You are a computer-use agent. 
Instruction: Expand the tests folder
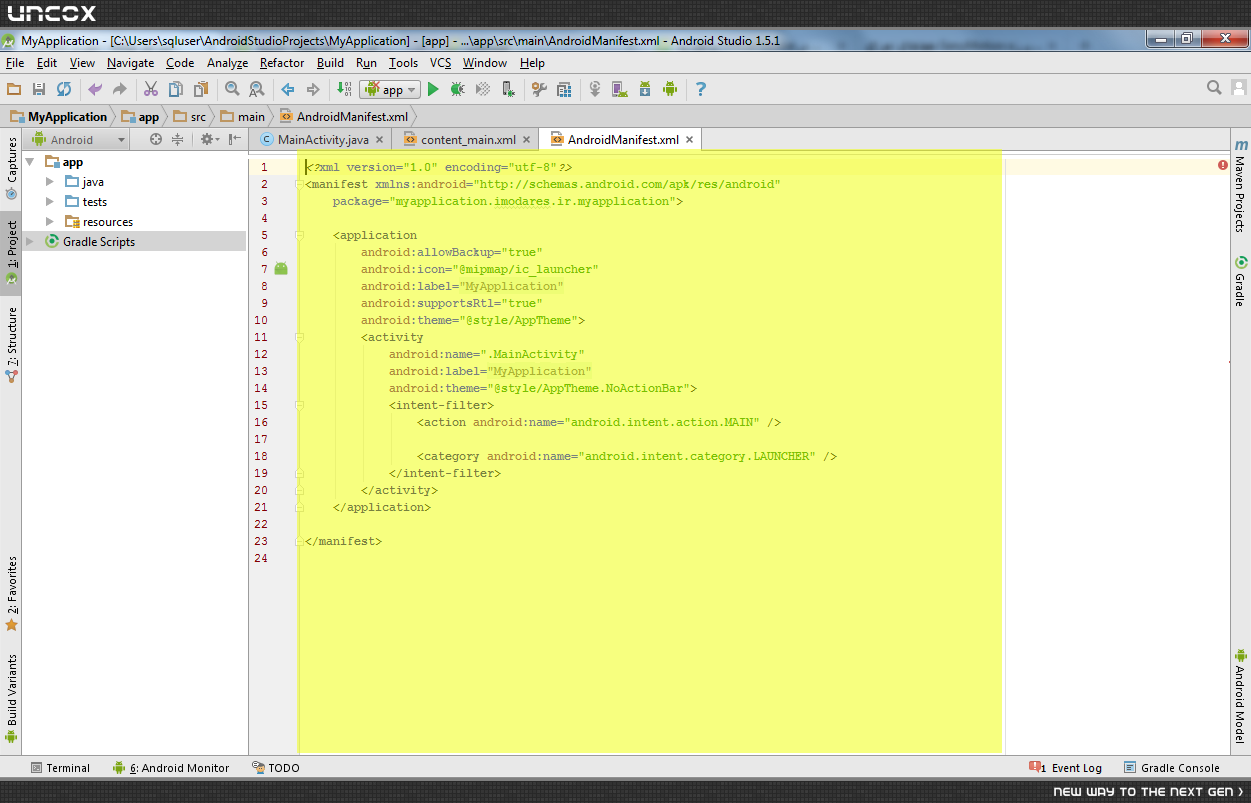(50, 202)
